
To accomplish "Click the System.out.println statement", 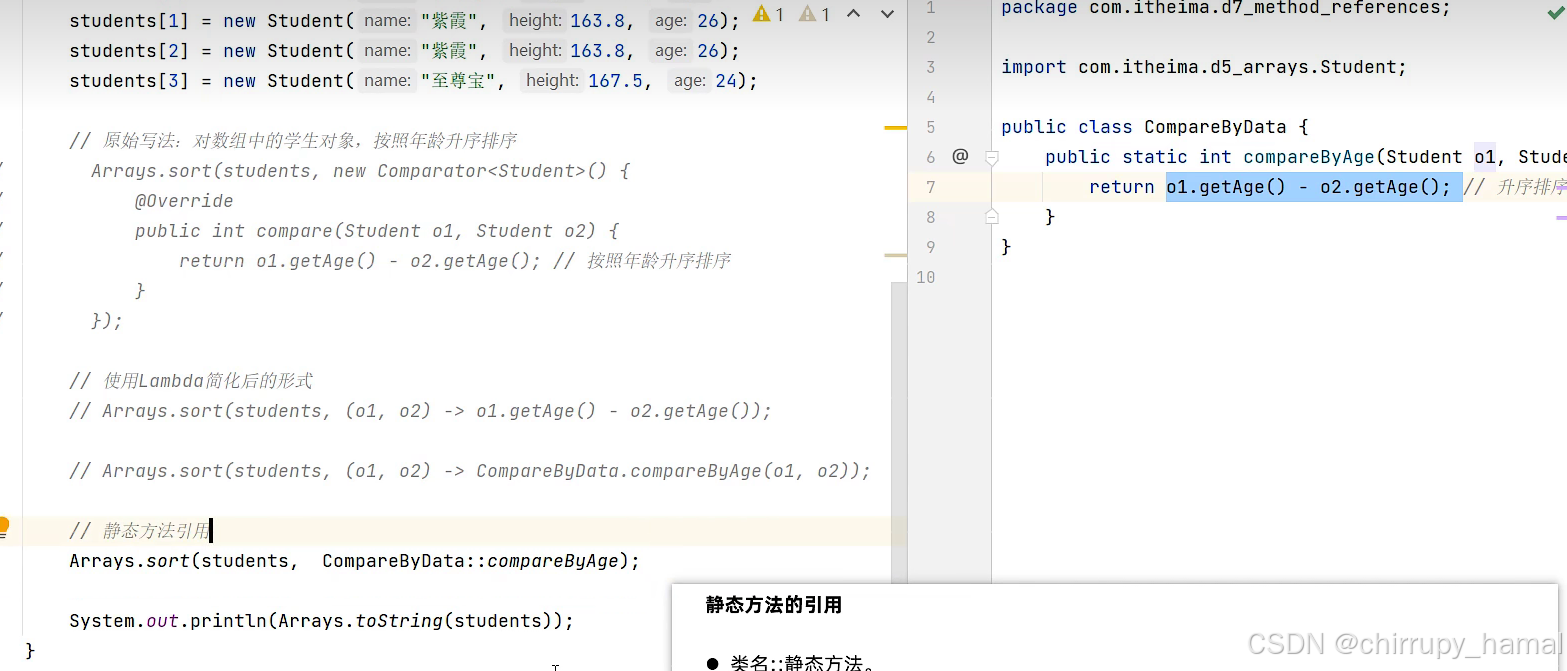I will pyautogui.click(x=322, y=621).
